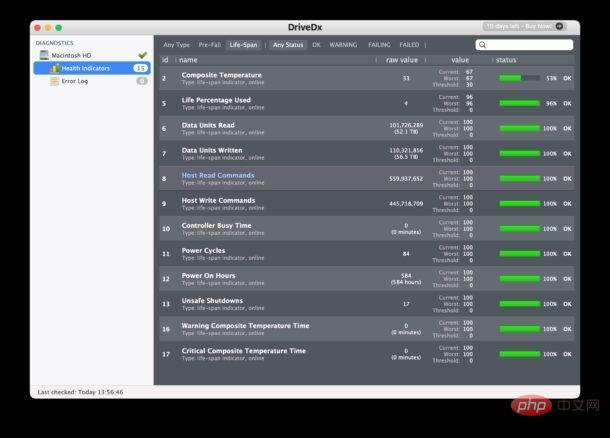Click Host Read Commands status bar
Viewport: 610px width, 438px height.
click(519, 179)
